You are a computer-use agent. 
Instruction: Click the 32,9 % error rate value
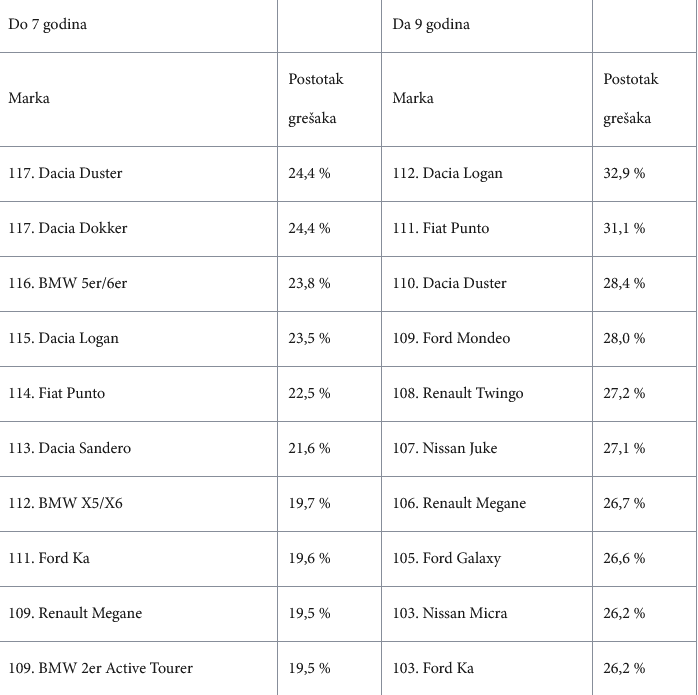(x=624, y=173)
